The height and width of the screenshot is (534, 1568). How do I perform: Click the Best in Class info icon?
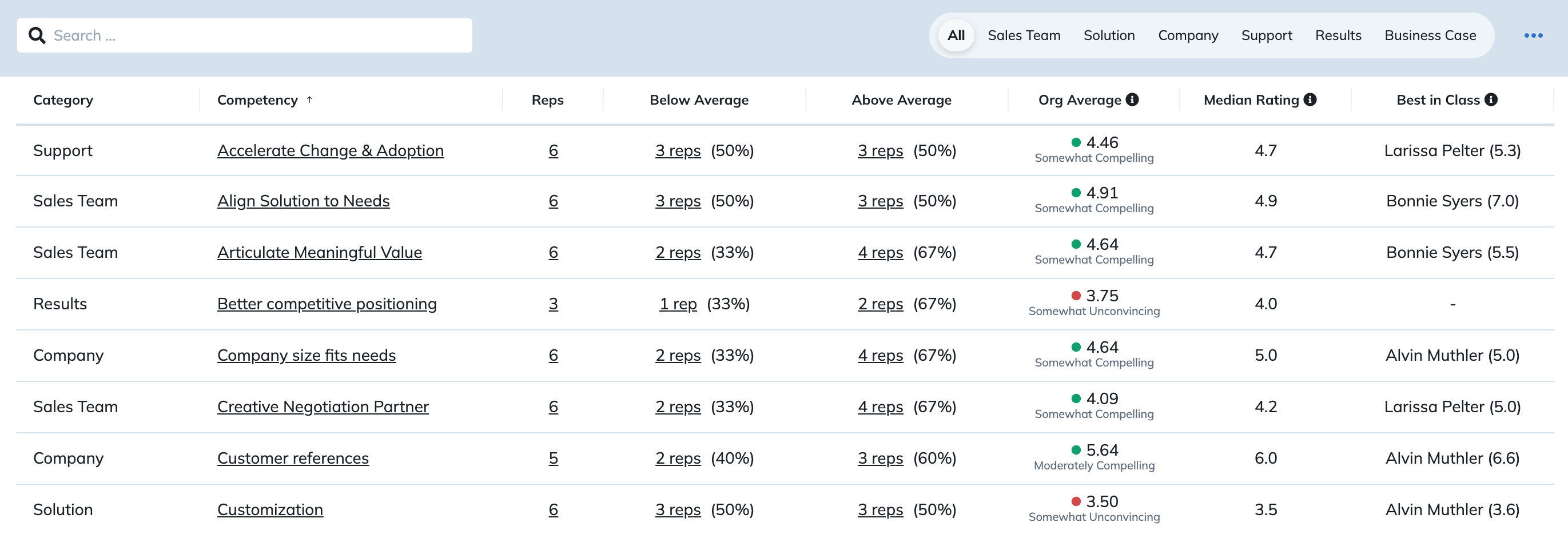1491,99
